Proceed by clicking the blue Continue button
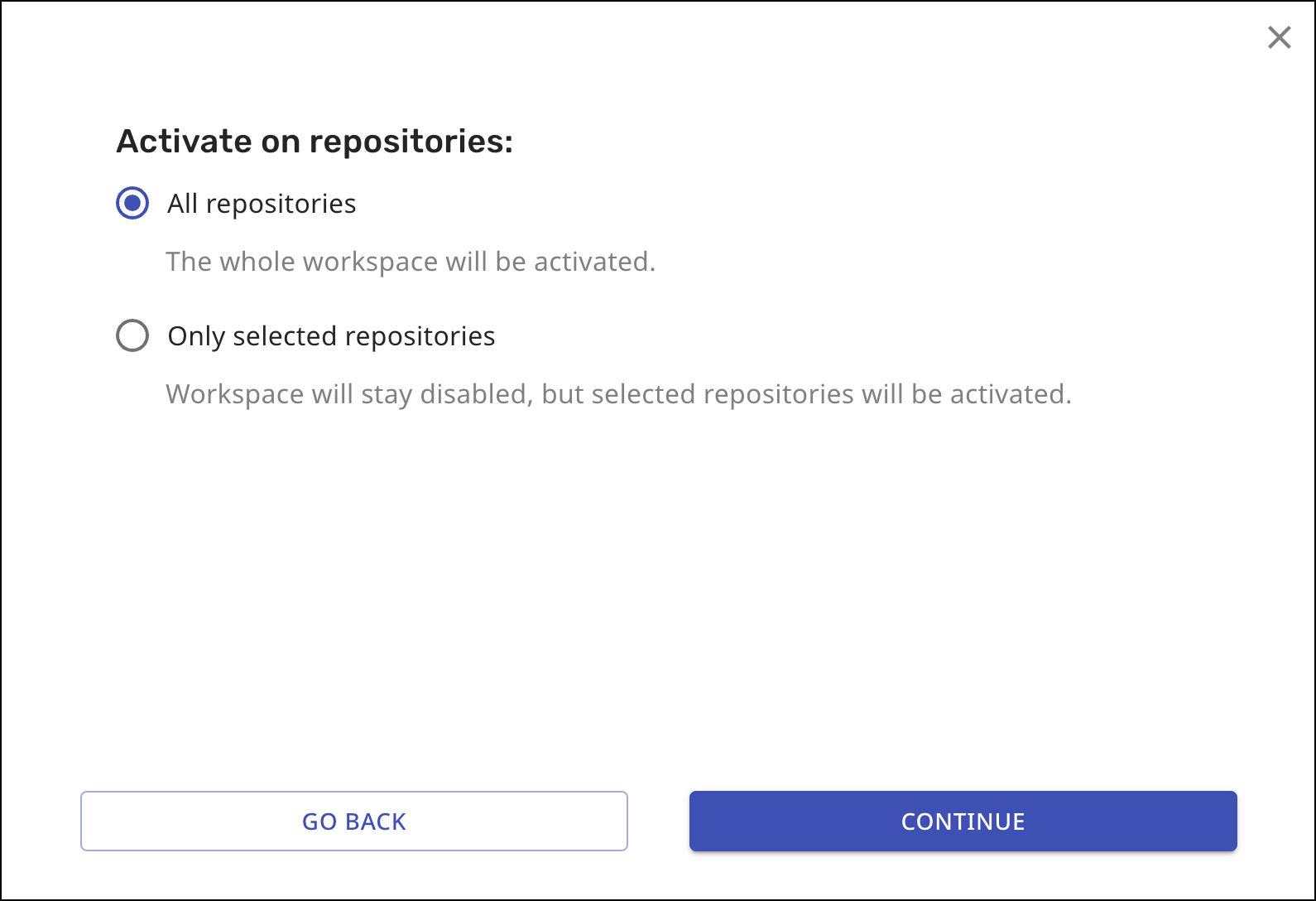The image size is (1316, 901). pos(963,821)
